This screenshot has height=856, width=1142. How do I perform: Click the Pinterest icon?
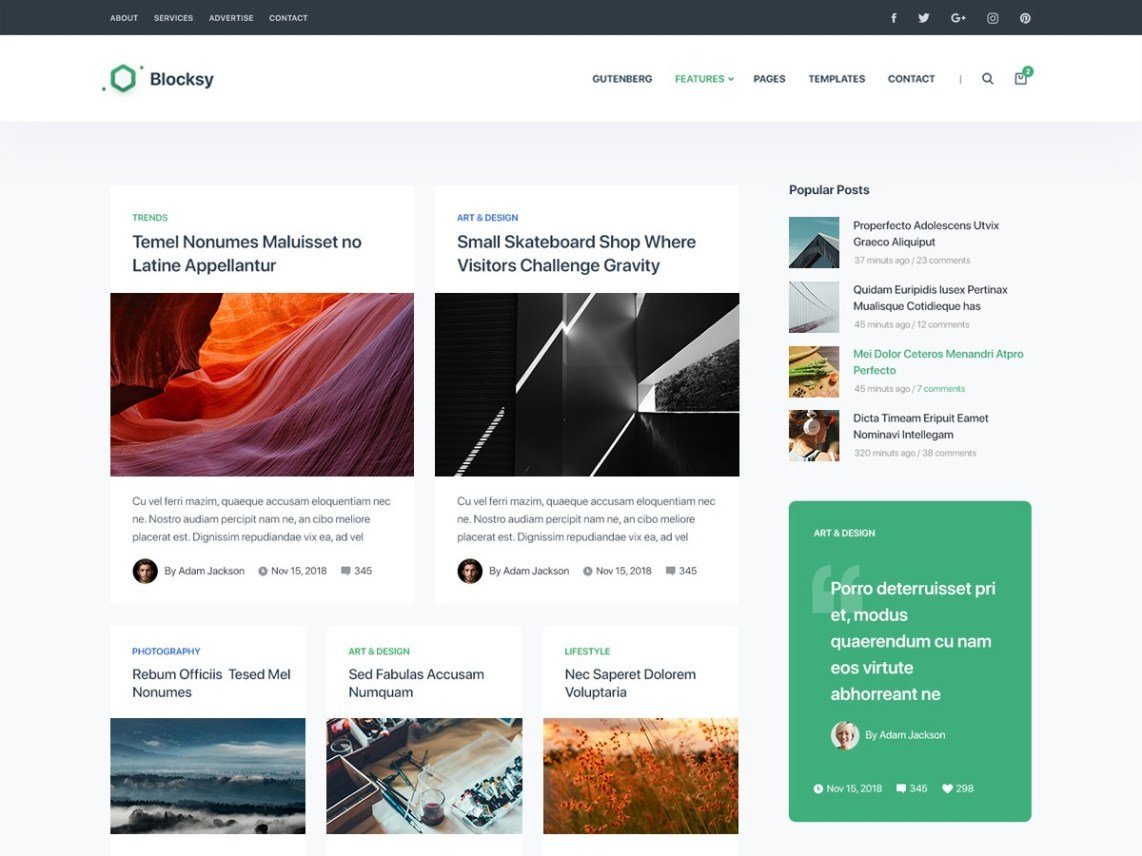pos(1023,17)
